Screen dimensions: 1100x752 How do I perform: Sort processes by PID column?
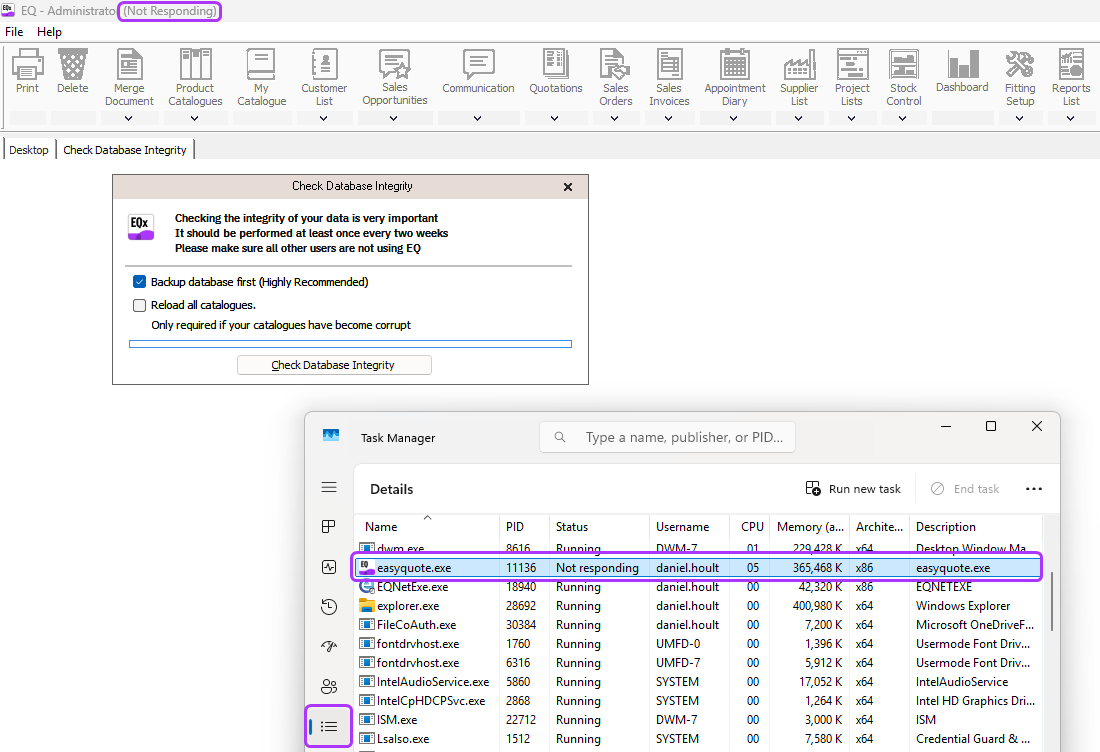click(x=524, y=527)
